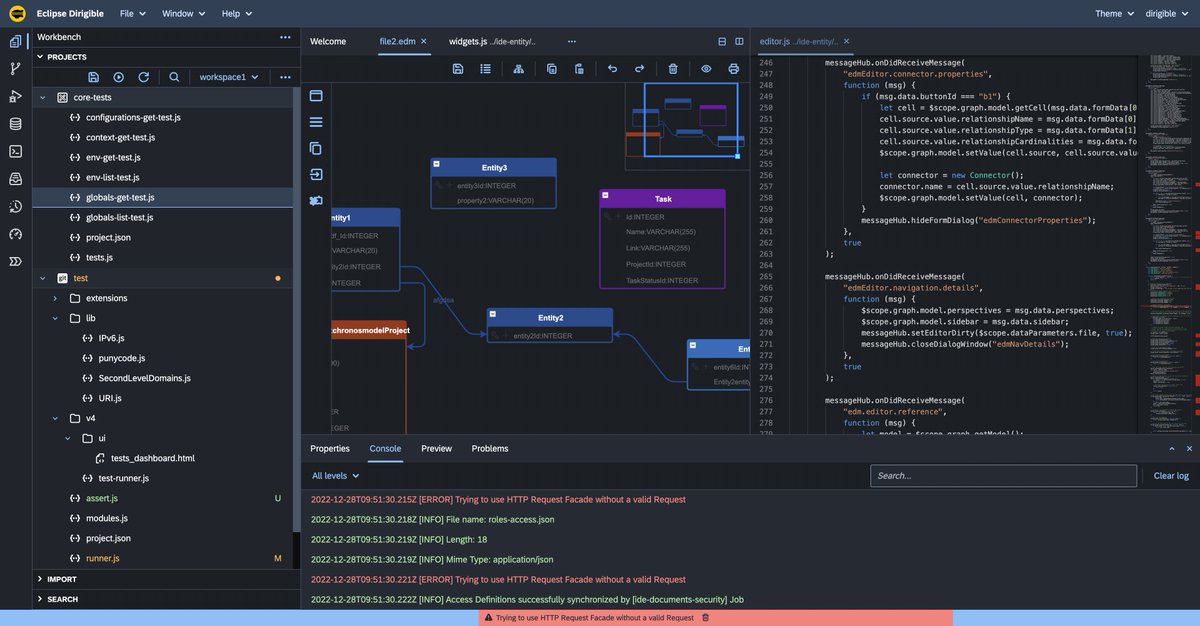Open the Window menu
Image resolution: width=1200 pixels, height=626 pixels.
(x=183, y=13)
